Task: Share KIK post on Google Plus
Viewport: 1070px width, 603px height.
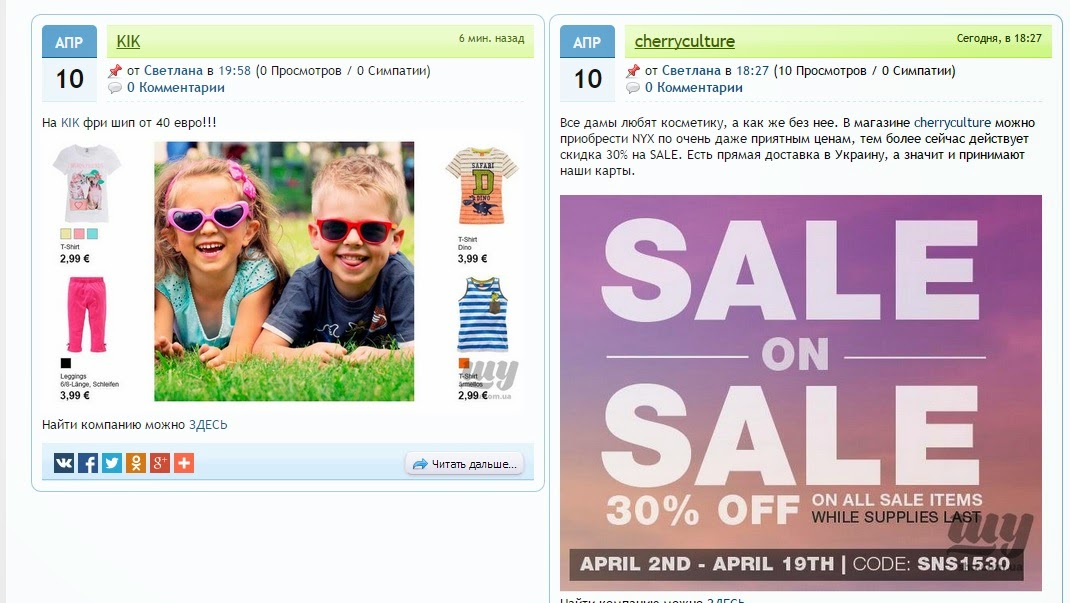Action: pyautogui.click(x=160, y=463)
